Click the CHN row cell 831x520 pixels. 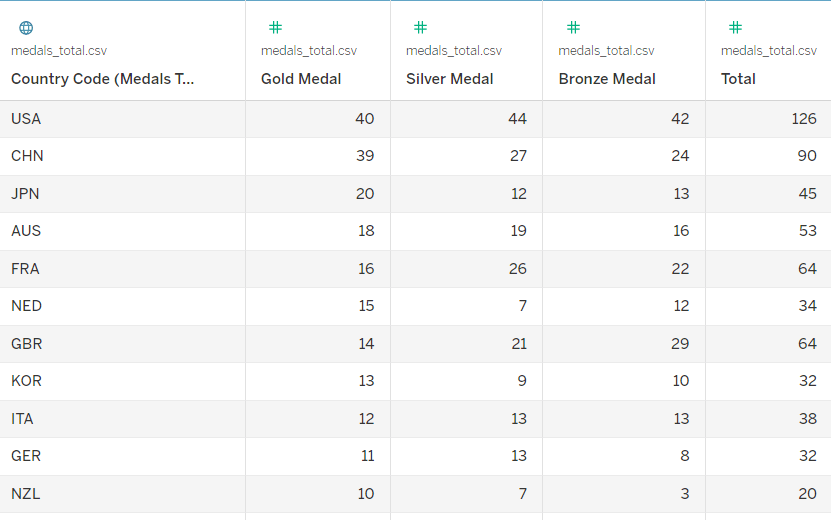(x=122, y=156)
